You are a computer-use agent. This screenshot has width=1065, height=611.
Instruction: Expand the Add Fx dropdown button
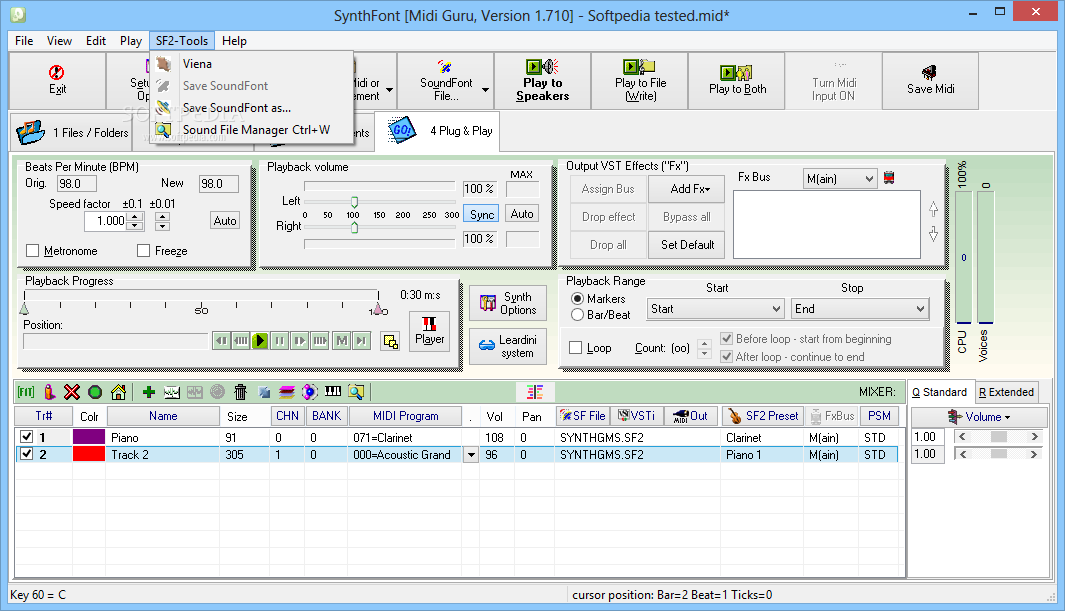pyautogui.click(x=687, y=189)
